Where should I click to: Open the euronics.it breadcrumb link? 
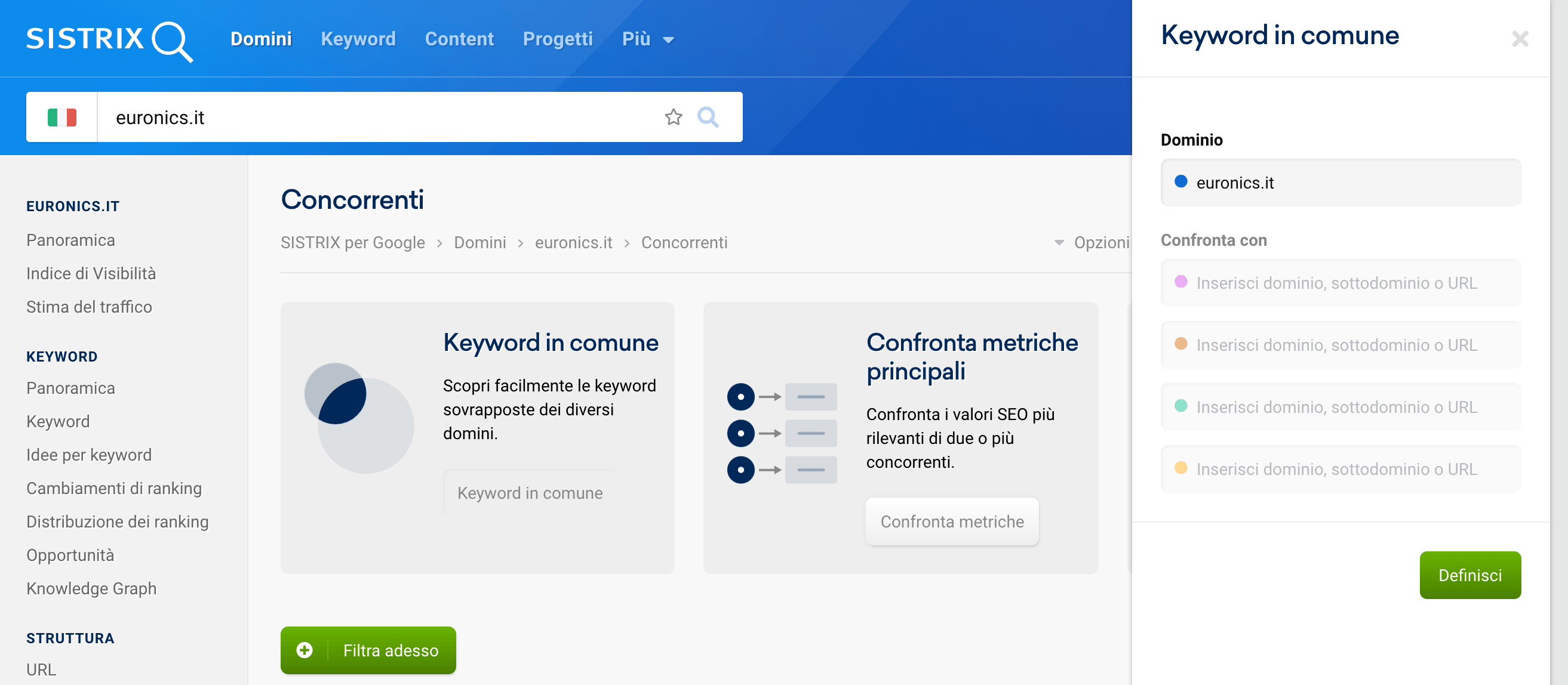(x=573, y=242)
